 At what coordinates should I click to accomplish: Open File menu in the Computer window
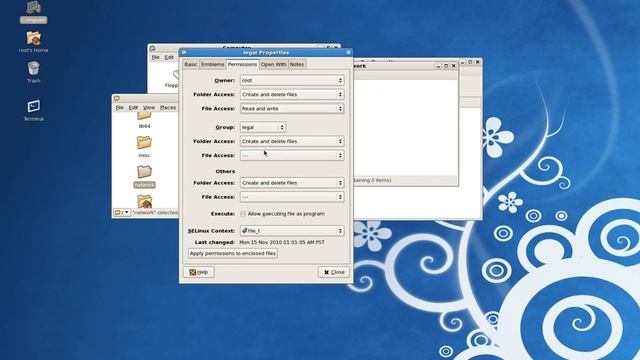pos(156,58)
